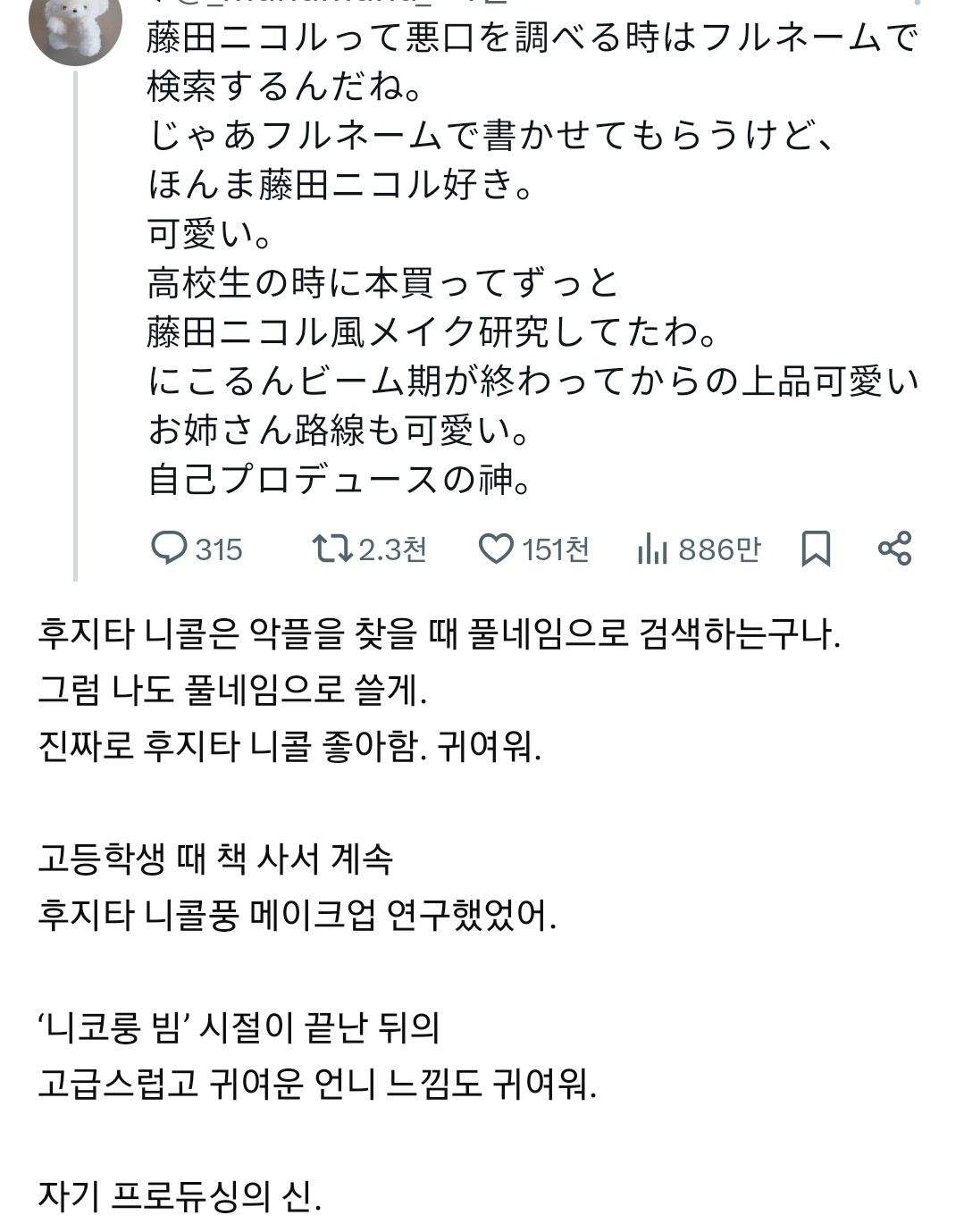The height and width of the screenshot is (1232, 964).
Task: Click the tweet line '自己プロデュースの神。'
Action: [340, 480]
